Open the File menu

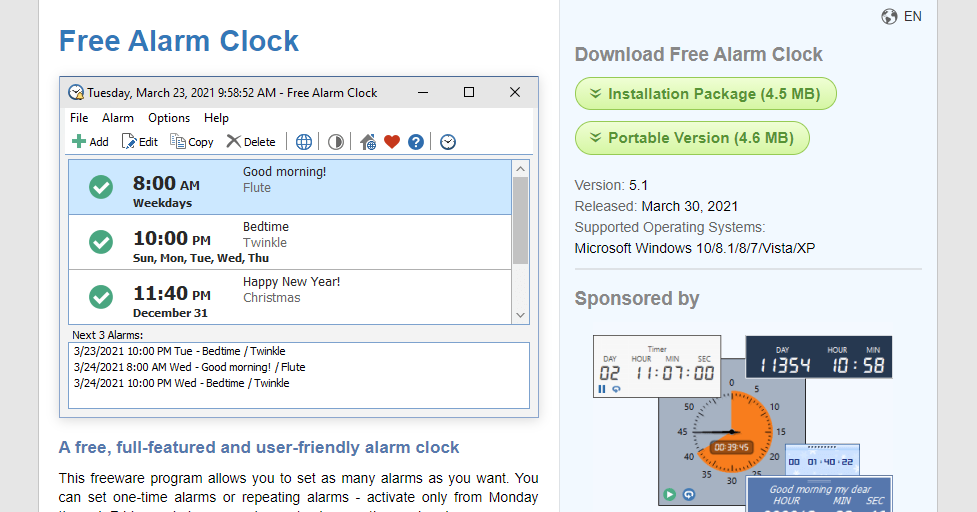tap(79, 118)
